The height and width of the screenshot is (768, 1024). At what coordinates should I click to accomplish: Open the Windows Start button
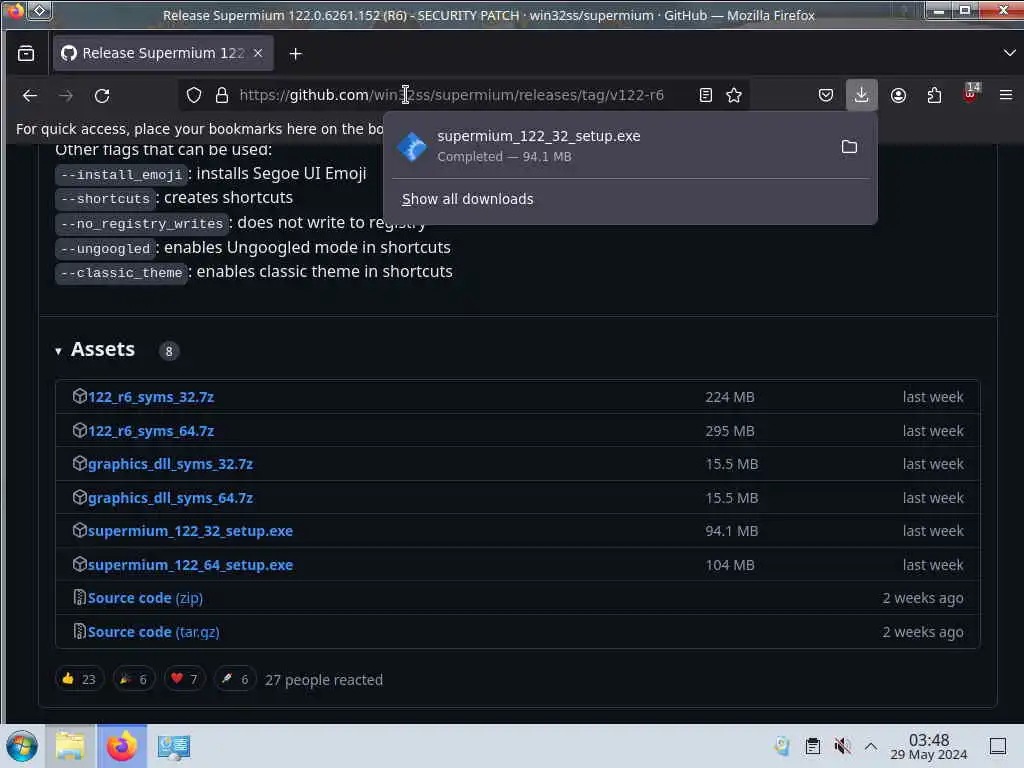click(22, 746)
